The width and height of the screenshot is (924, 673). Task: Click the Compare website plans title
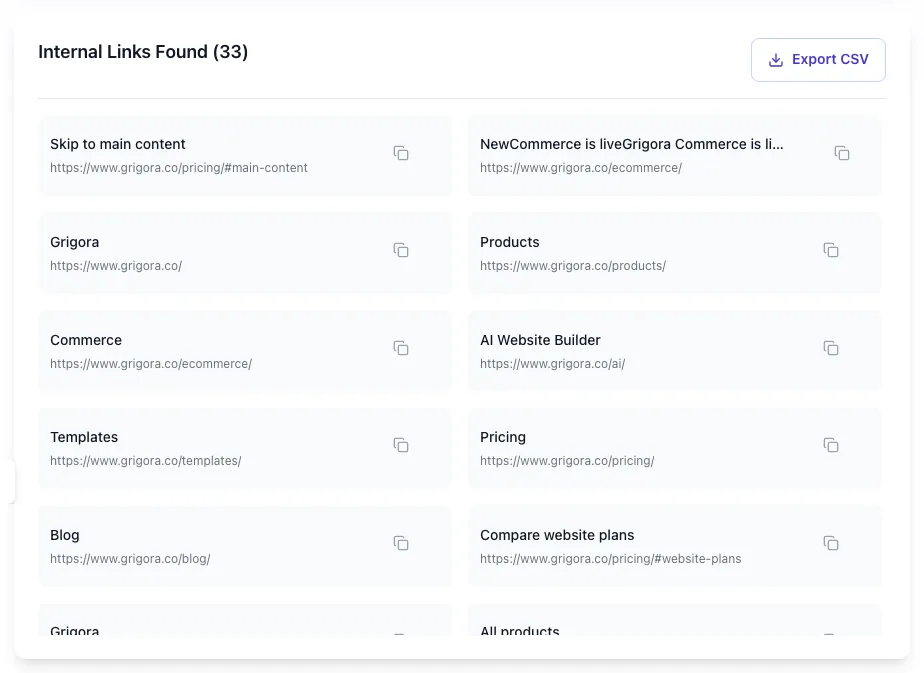coord(557,535)
